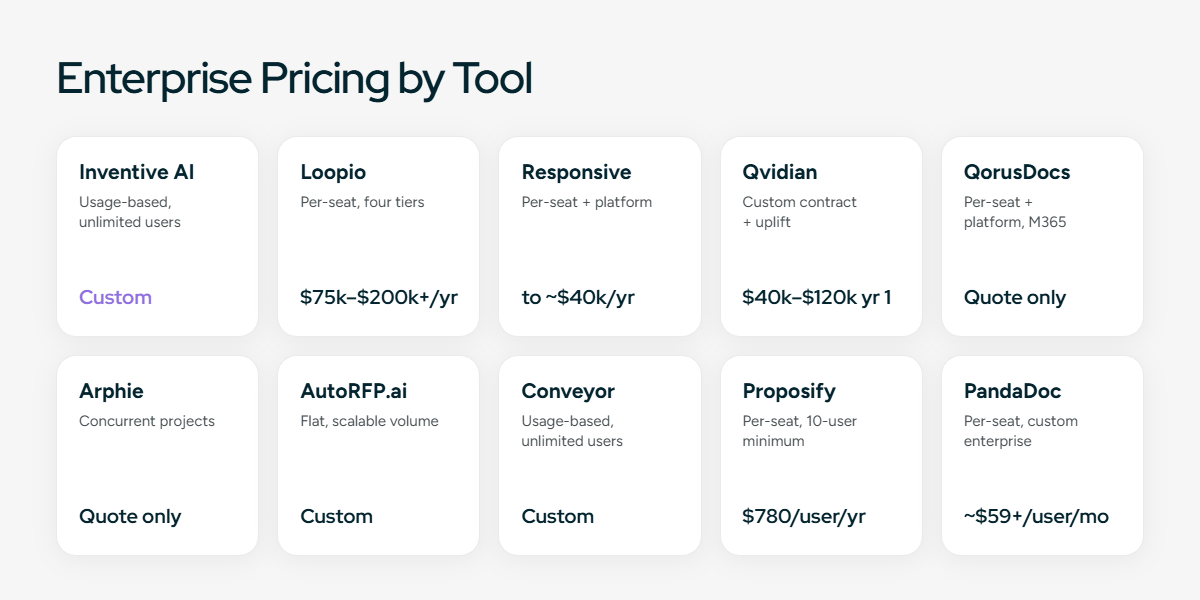Click "Quote only" under QorusDocs
Image resolution: width=1200 pixels, height=600 pixels.
(x=1015, y=297)
